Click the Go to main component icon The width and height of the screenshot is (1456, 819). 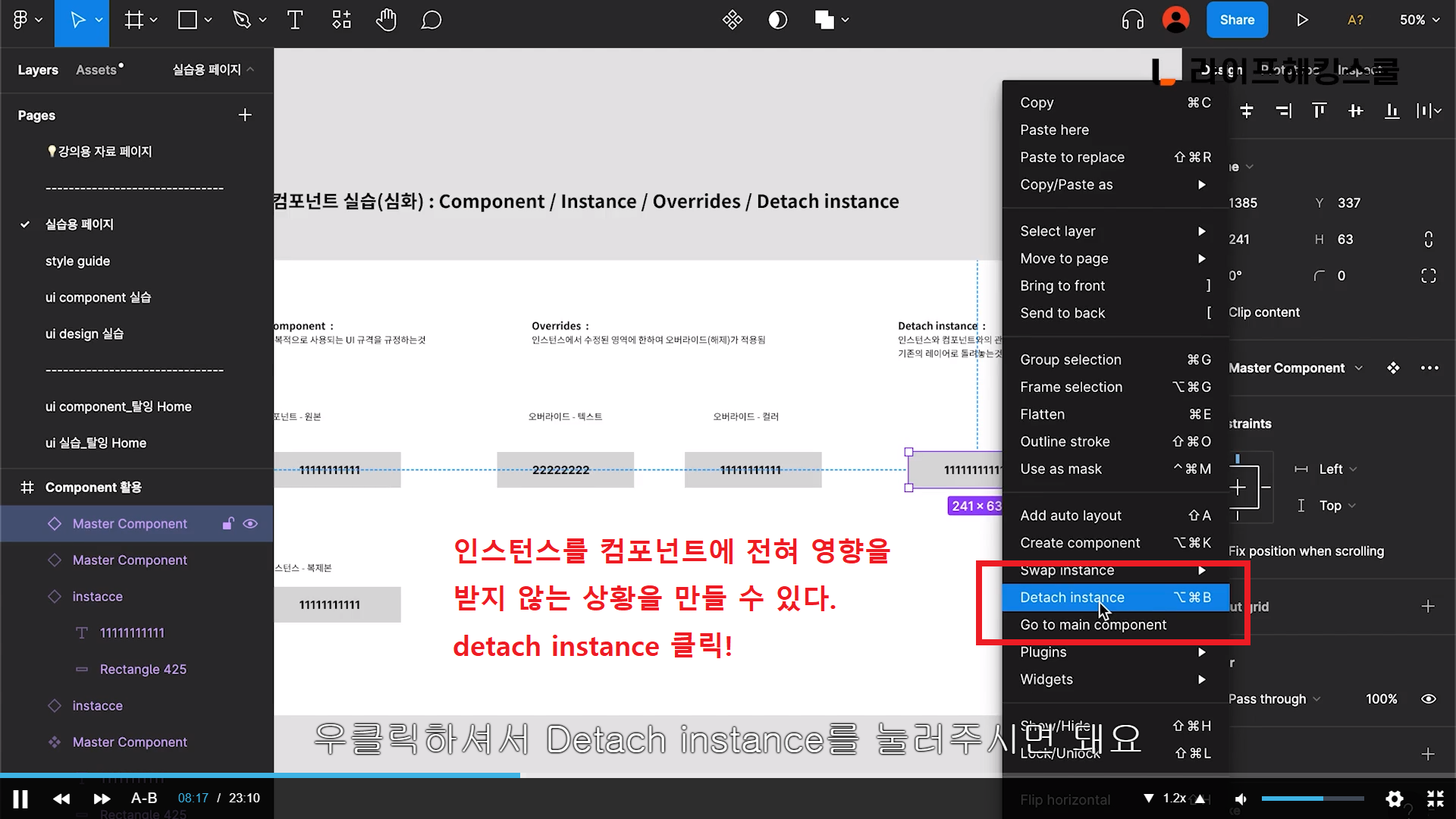(1393, 369)
